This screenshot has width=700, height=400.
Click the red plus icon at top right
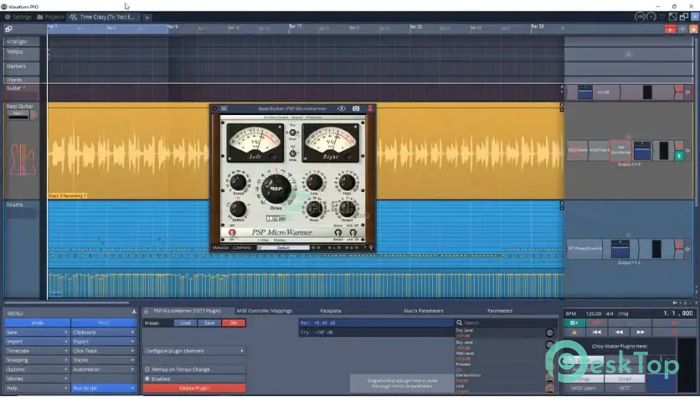(x=669, y=30)
